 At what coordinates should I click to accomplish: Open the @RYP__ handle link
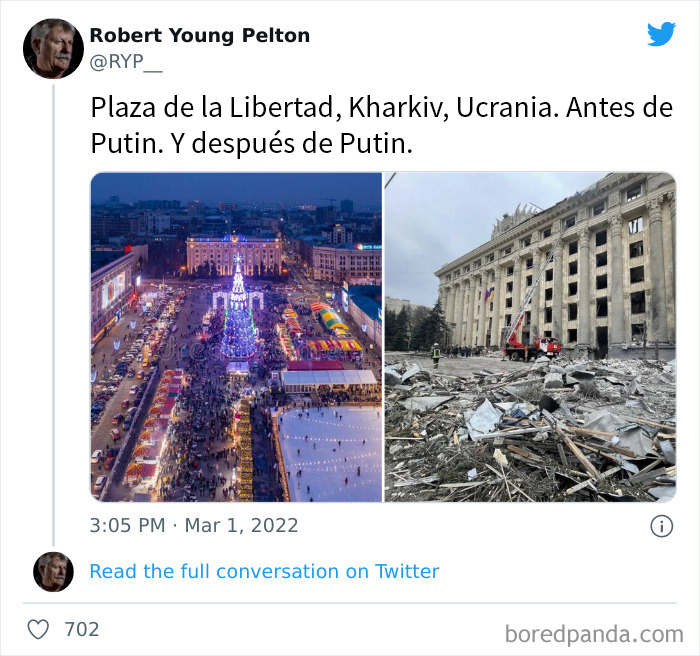click(x=126, y=62)
